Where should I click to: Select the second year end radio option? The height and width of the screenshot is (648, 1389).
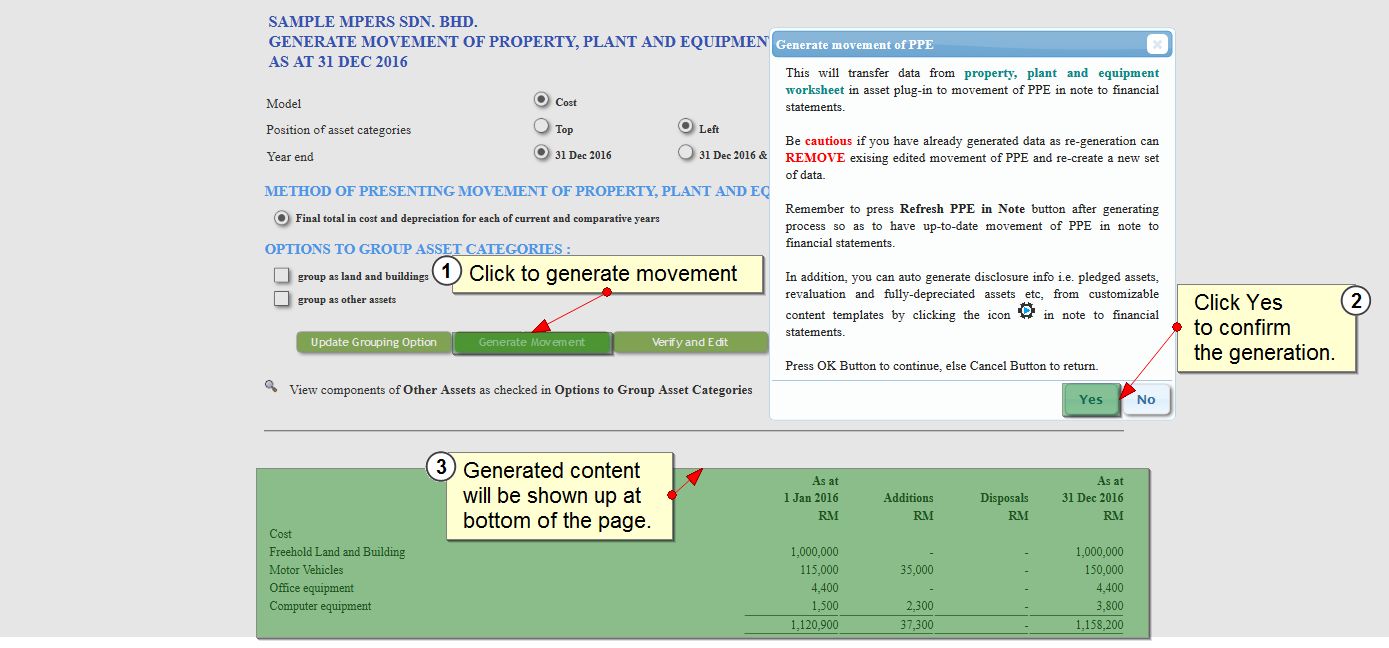(x=685, y=153)
